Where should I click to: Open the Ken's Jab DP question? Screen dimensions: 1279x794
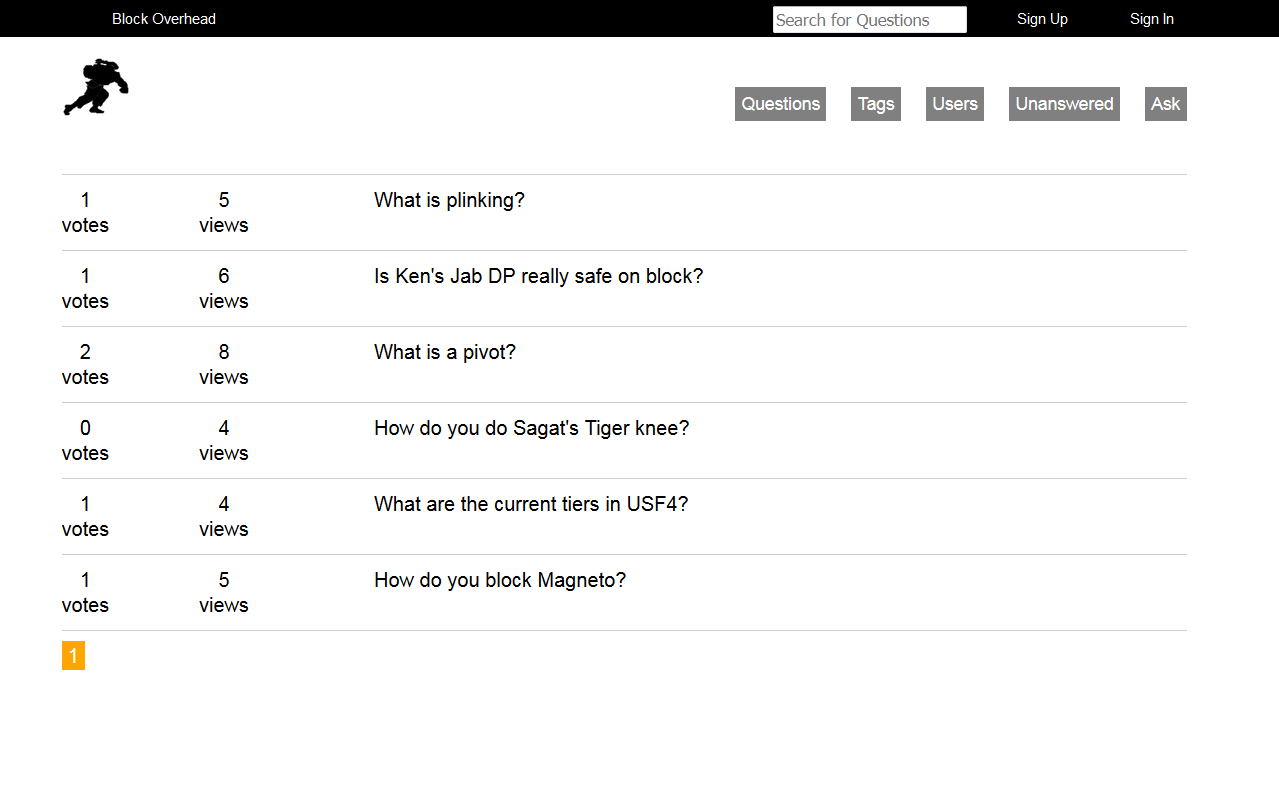tap(539, 276)
